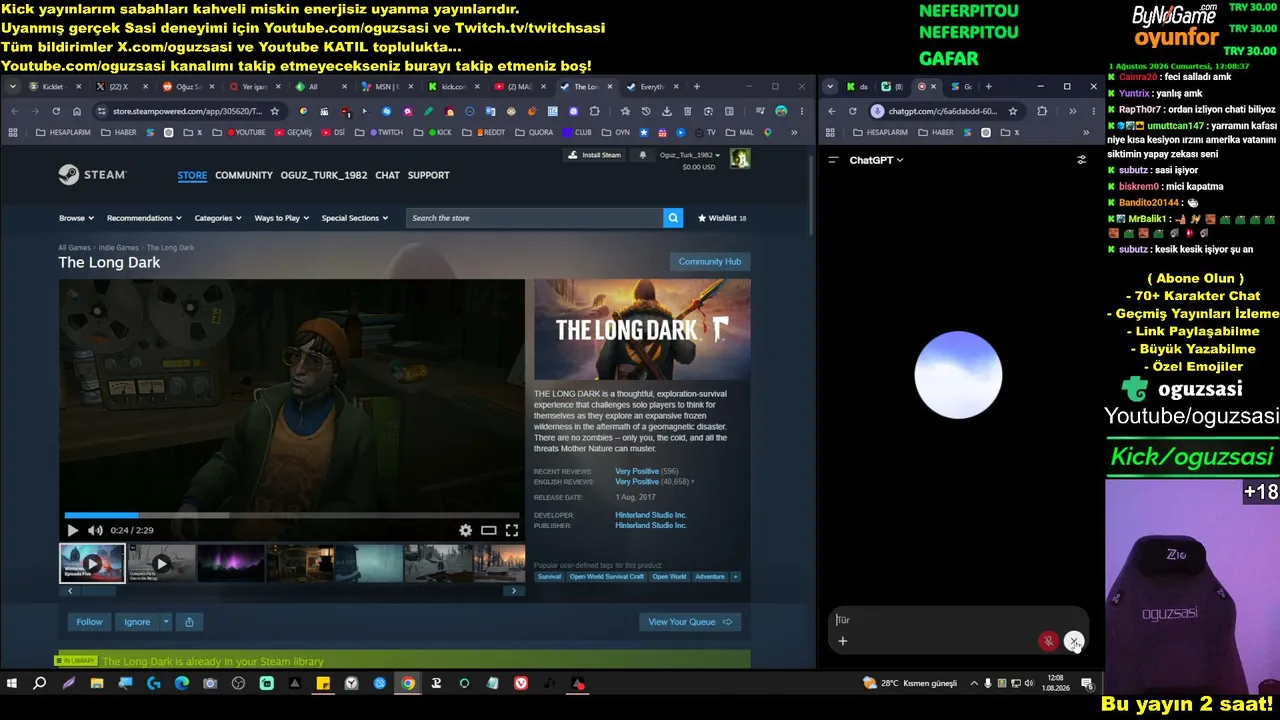The width and height of the screenshot is (1280, 720).
Task: Select the aurora screenshot thumbnail
Action: (231, 563)
